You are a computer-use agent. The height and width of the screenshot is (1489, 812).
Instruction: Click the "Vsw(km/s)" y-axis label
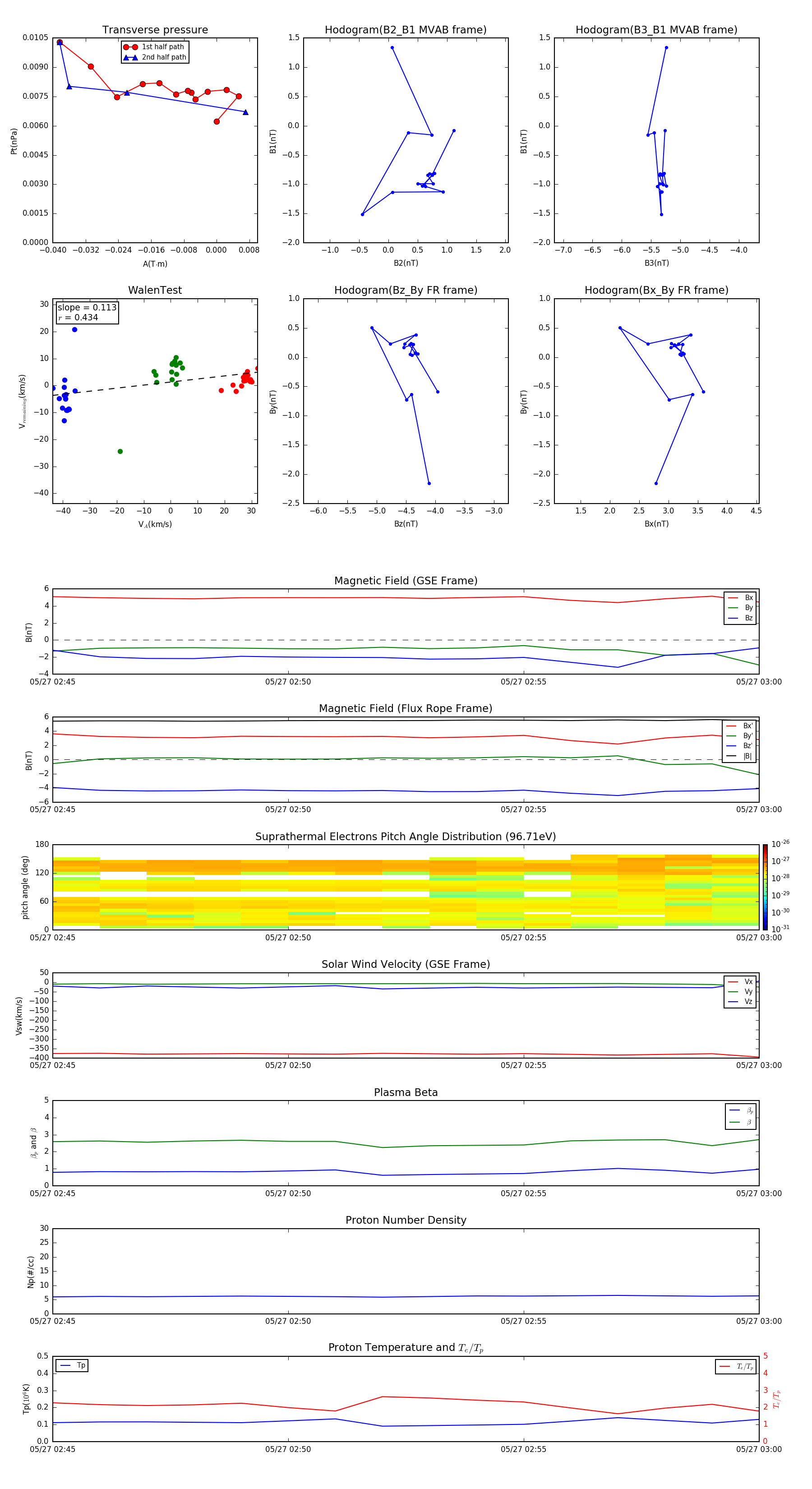coord(19,1015)
